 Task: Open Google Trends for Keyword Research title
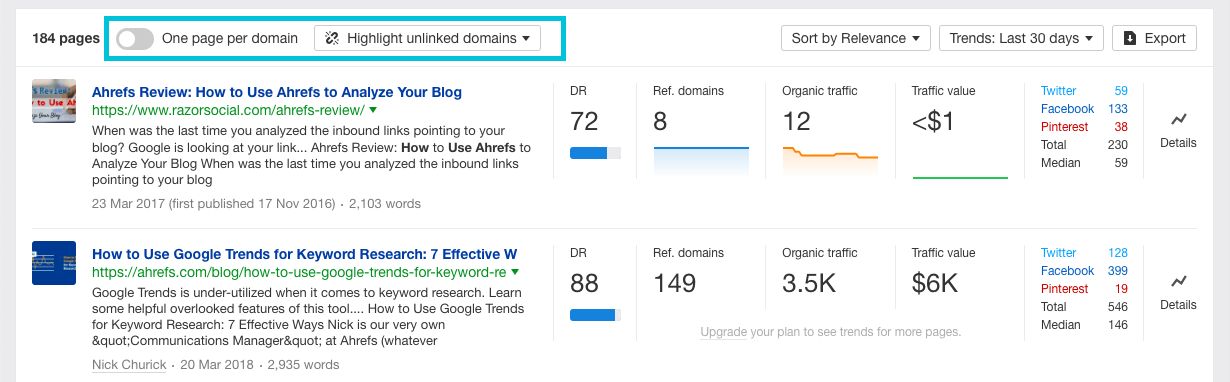click(x=304, y=254)
